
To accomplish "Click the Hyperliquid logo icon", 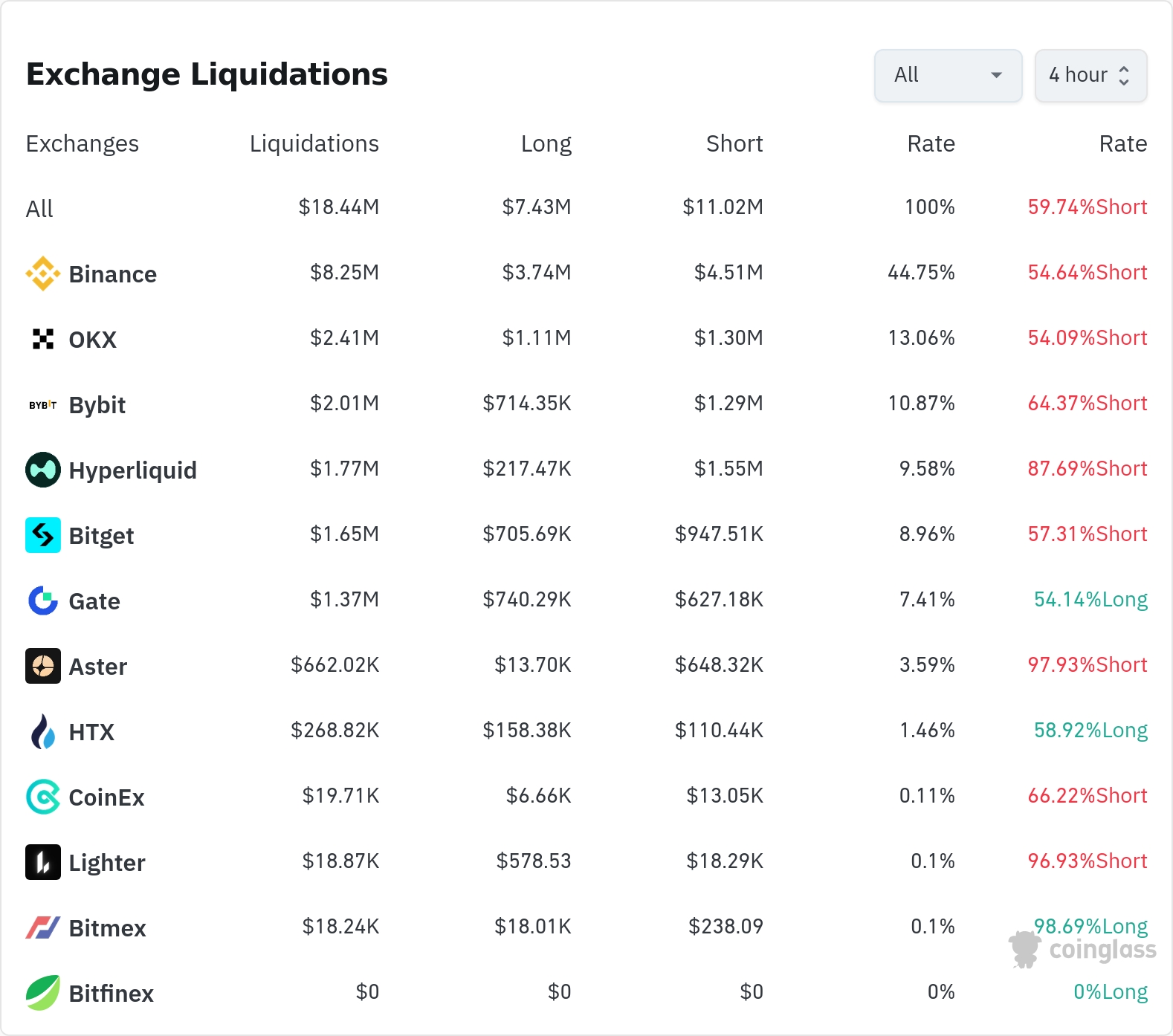I will 43,470.
